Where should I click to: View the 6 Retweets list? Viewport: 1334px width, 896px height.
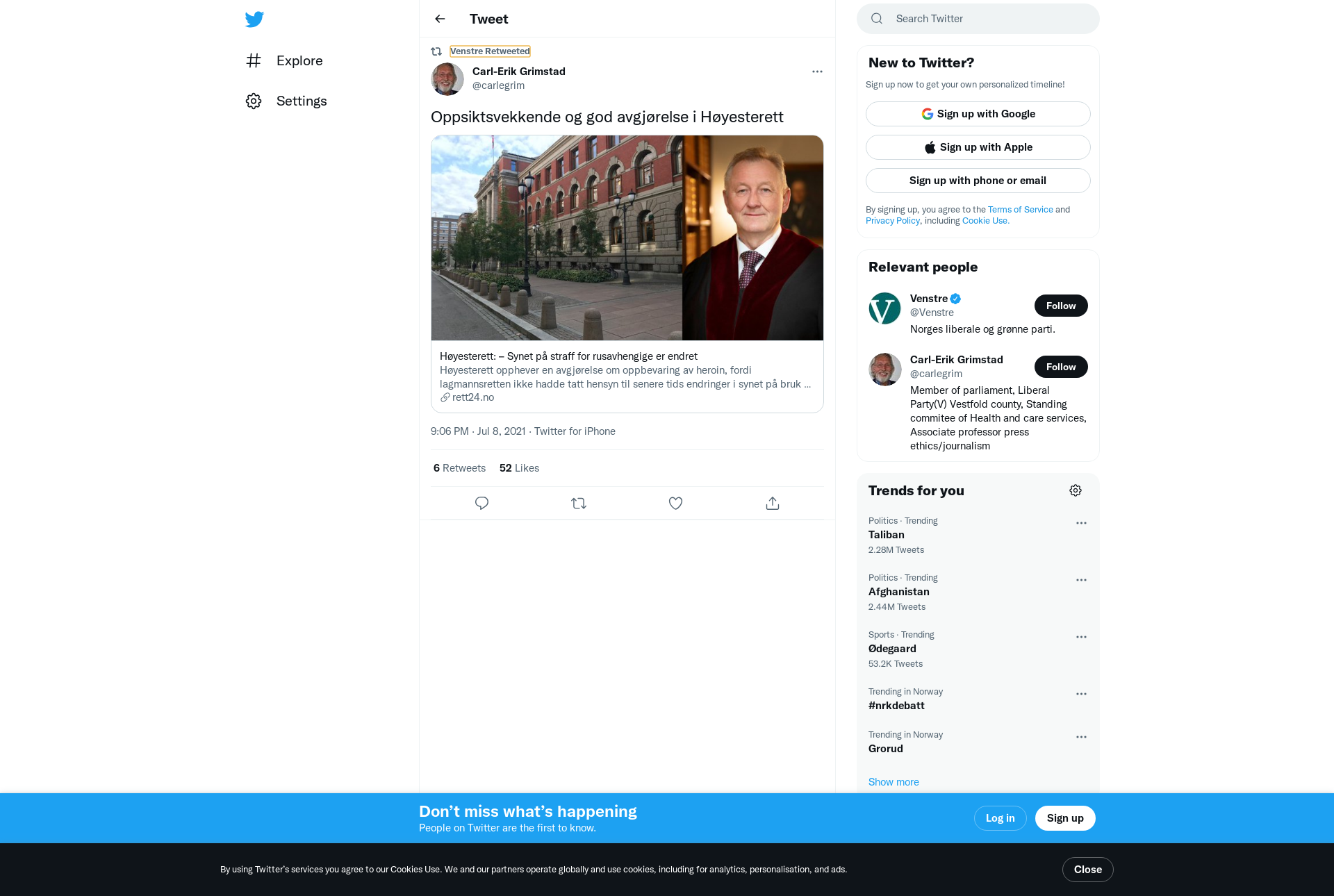459,468
